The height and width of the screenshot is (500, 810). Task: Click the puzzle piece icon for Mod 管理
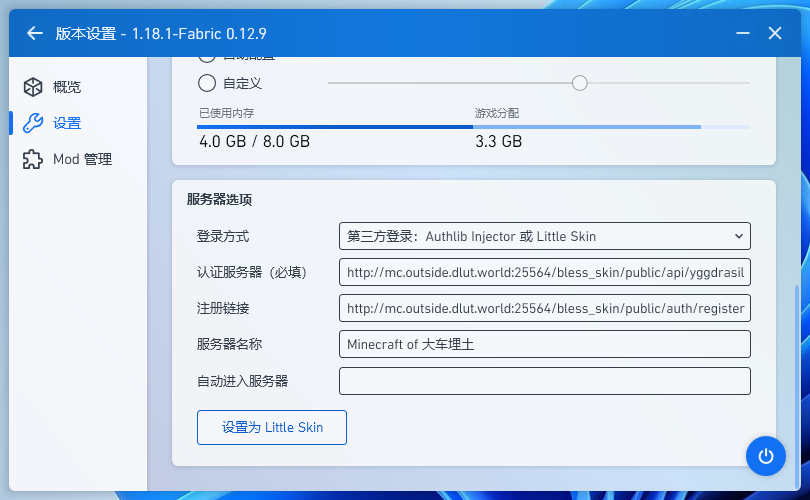pos(33,159)
